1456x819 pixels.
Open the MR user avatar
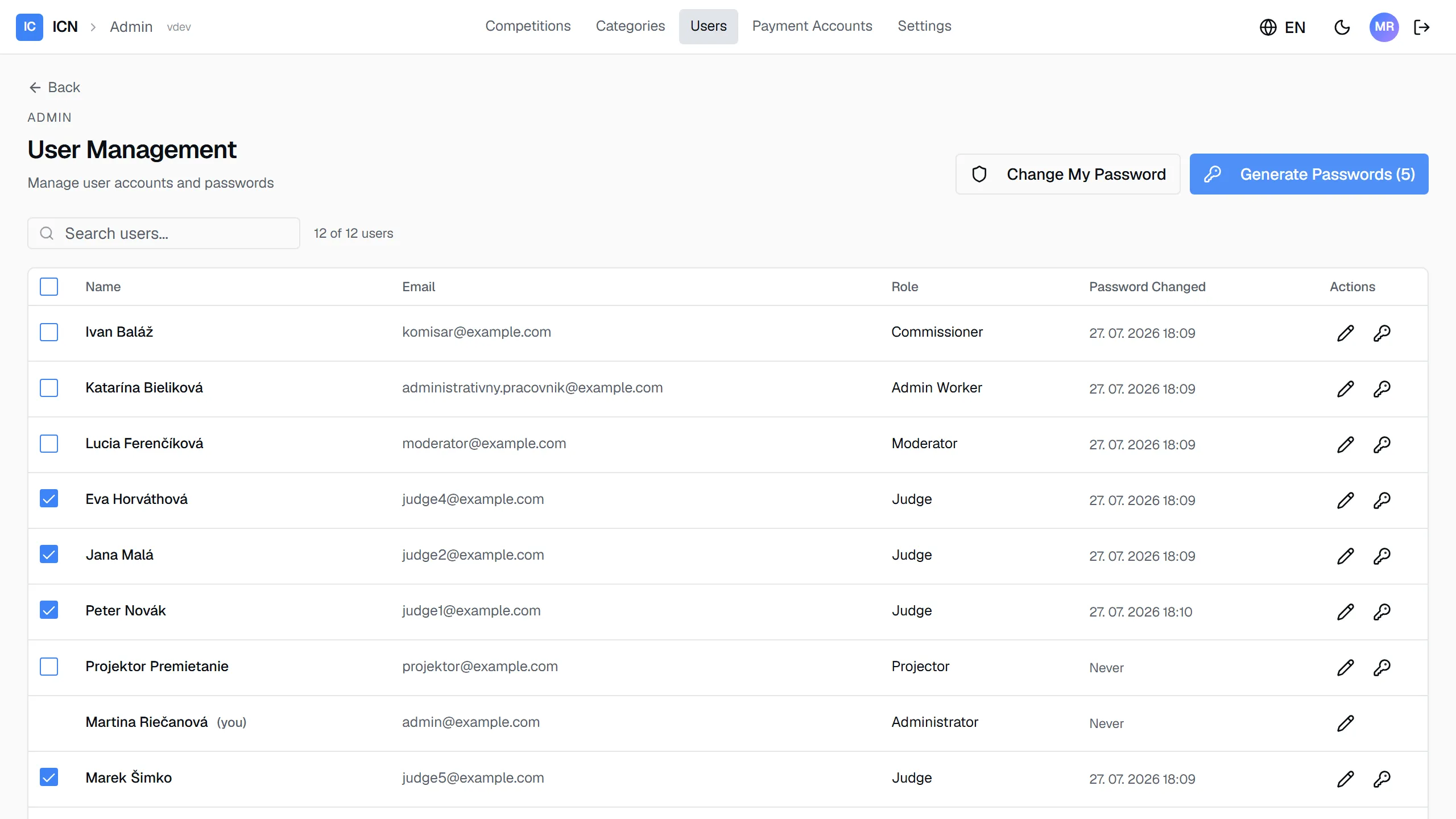pos(1384,27)
